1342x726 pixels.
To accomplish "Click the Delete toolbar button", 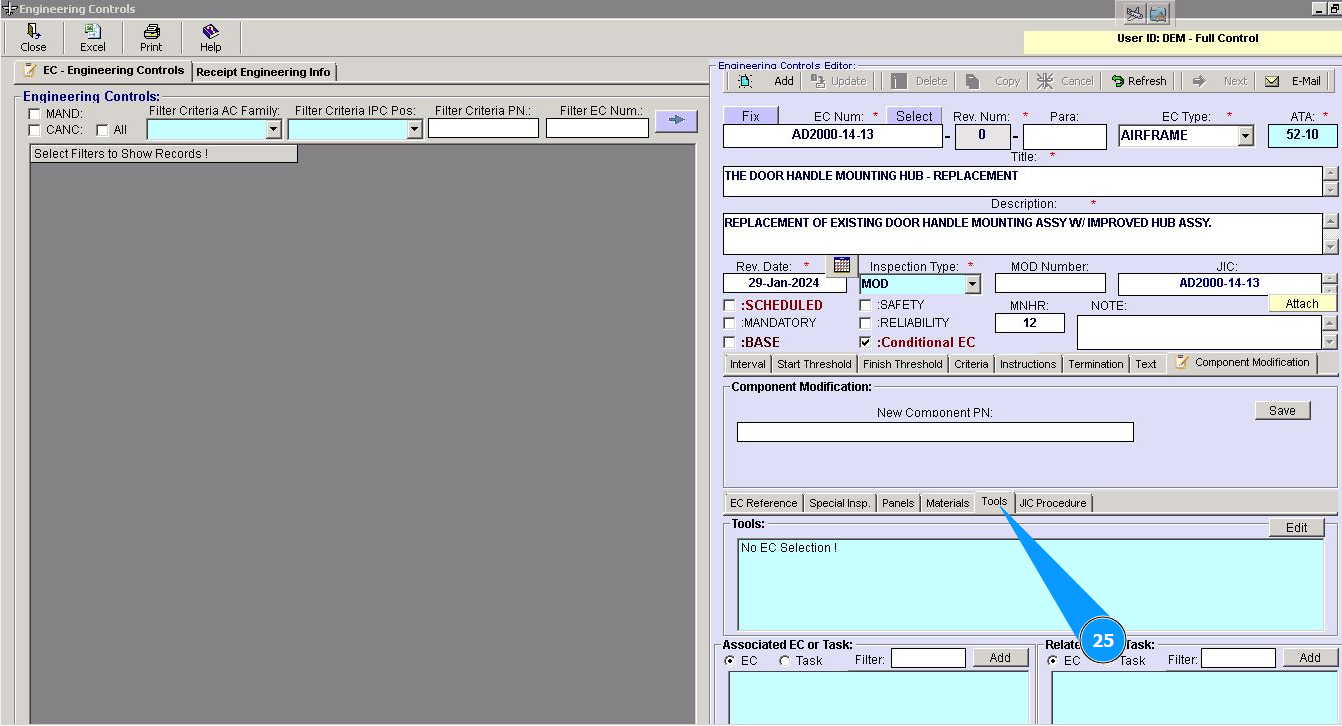I will tap(919, 81).
